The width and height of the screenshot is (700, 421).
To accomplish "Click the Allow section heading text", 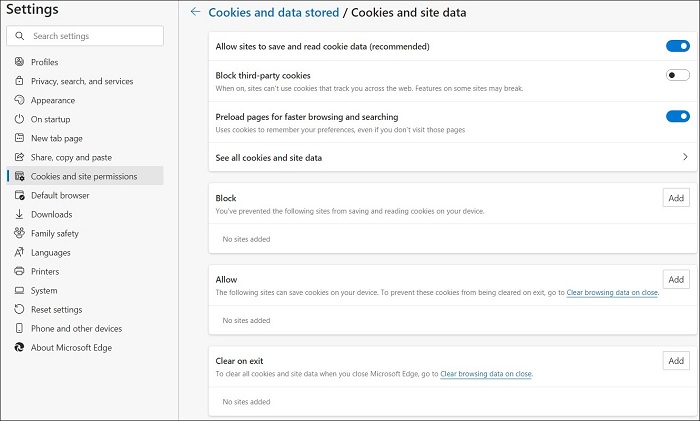I will (226, 279).
